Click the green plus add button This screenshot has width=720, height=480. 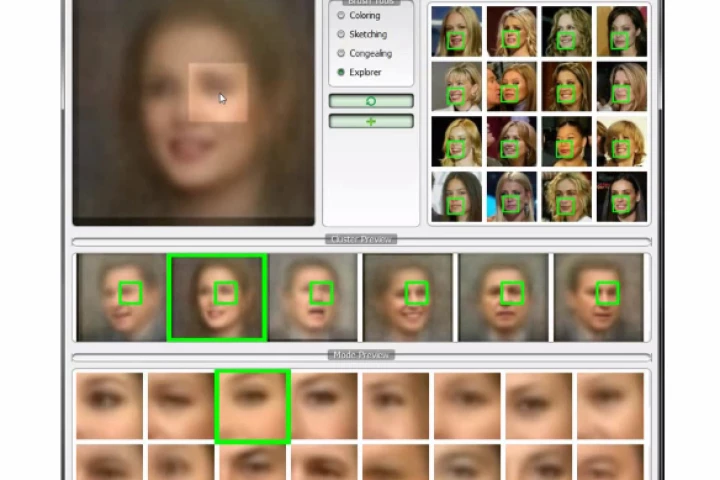coord(371,121)
